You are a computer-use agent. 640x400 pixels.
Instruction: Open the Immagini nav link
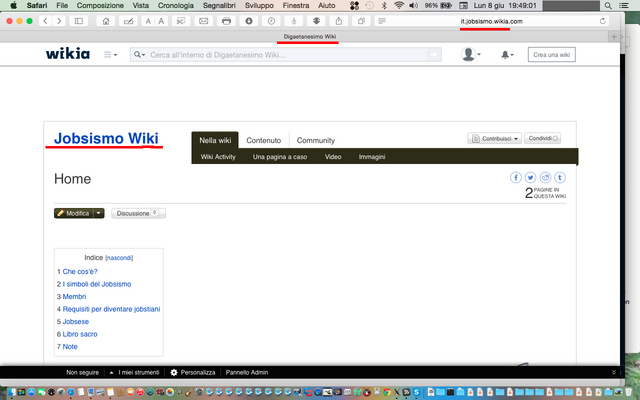pyautogui.click(x=372, y=157)
